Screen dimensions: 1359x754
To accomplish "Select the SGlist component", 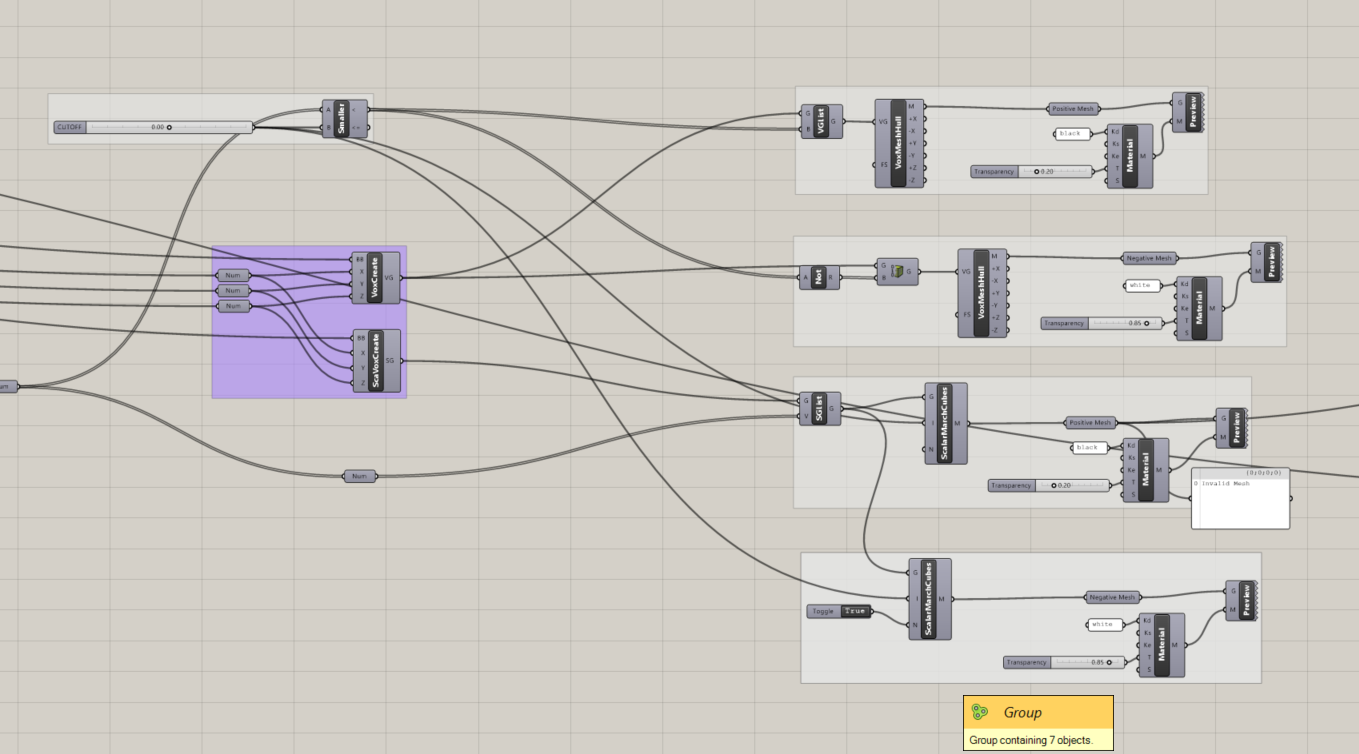I will click(x=820, y=408).
